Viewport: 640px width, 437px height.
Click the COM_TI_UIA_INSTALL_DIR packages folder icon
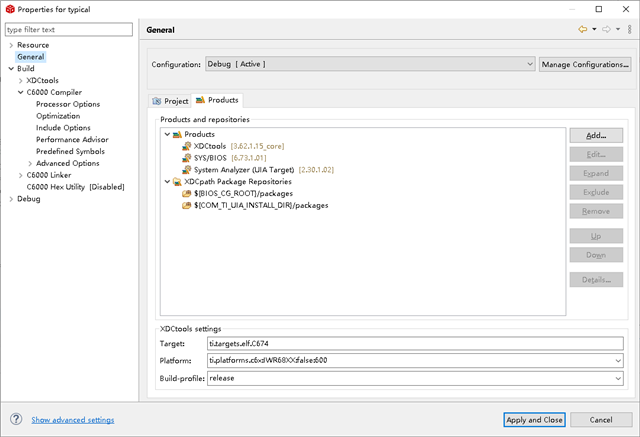(186, 206)
